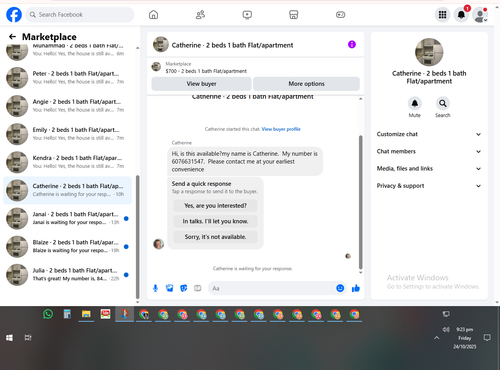
Task: Expand the Chat members section
Action: click(429, 151)
